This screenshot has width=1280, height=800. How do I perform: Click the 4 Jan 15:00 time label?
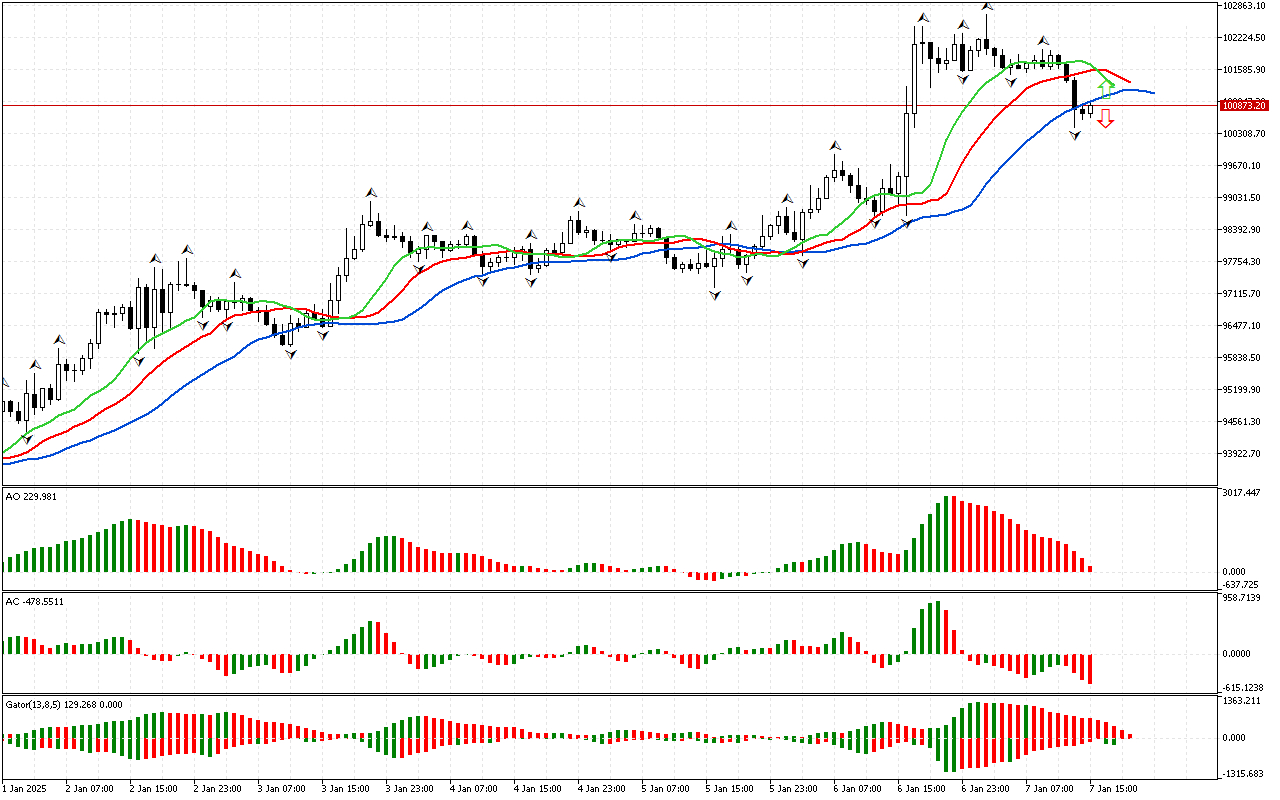[x=536, y=788]
